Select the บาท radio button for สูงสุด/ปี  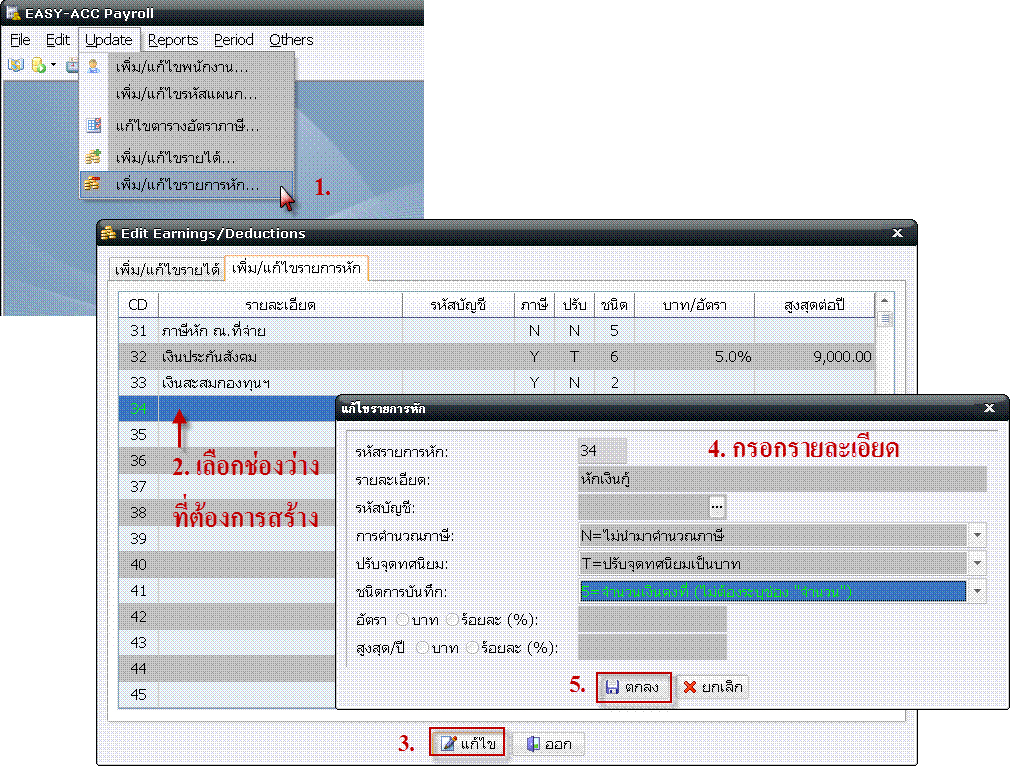[422, 648]
